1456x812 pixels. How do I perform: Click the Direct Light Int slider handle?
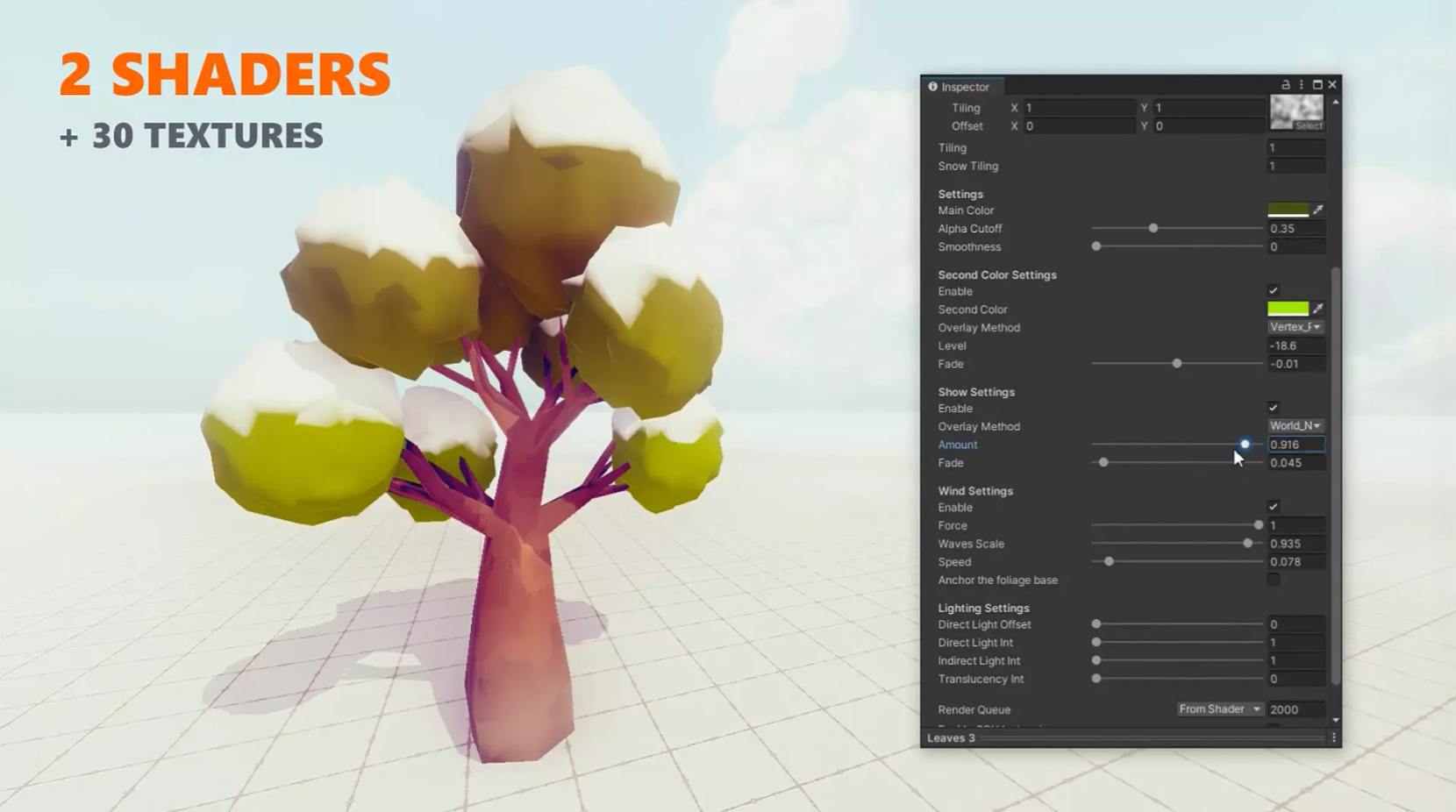(x=1096, y=643)
